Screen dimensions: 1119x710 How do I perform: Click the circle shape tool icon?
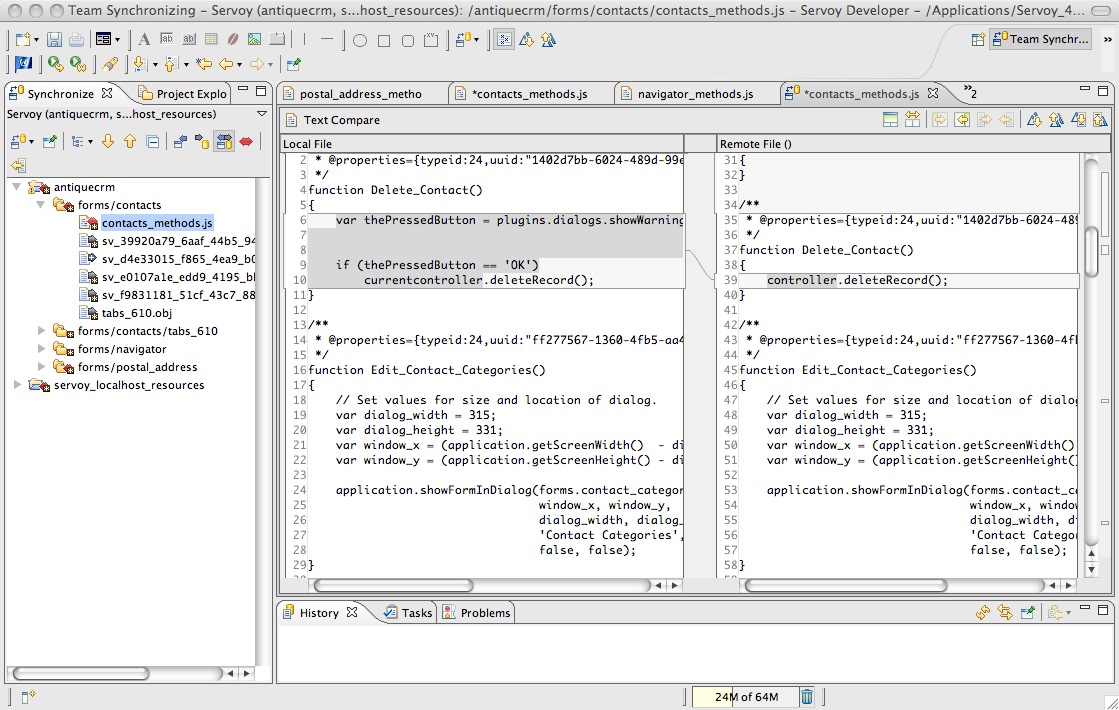[359, 41]
